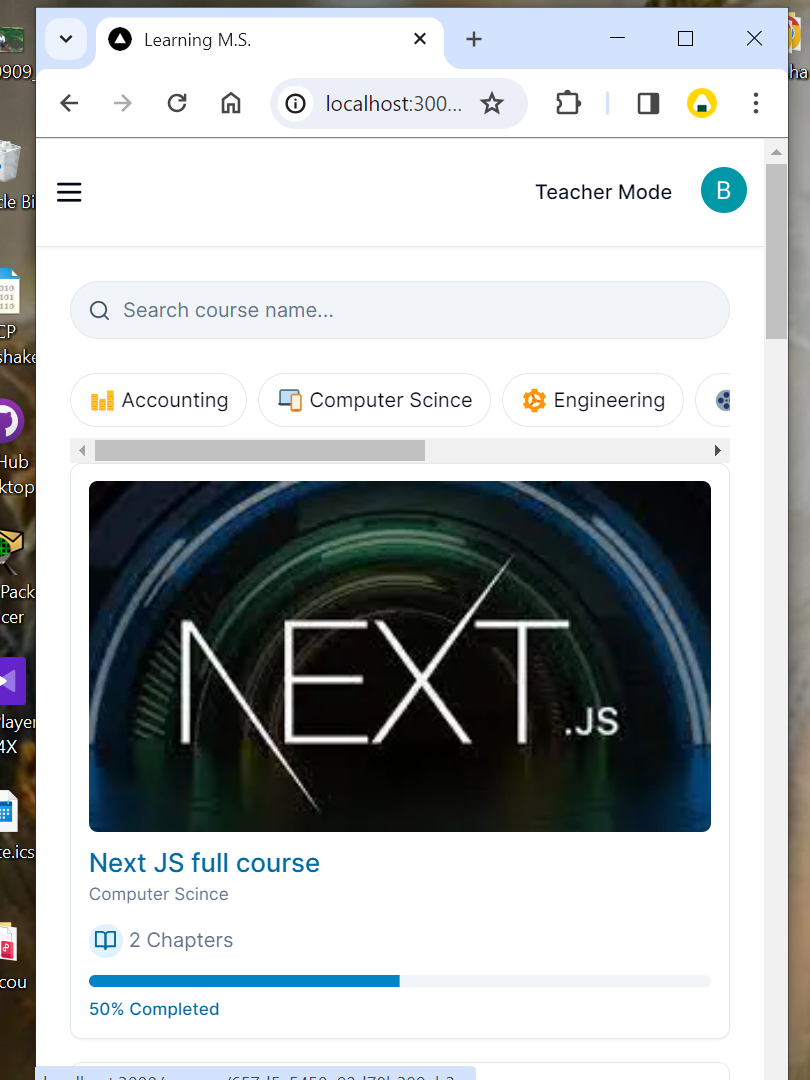This screenshot has width=810, height=1080.
Task: Open the Next JS full course title
Action: (x=205, y=863)
